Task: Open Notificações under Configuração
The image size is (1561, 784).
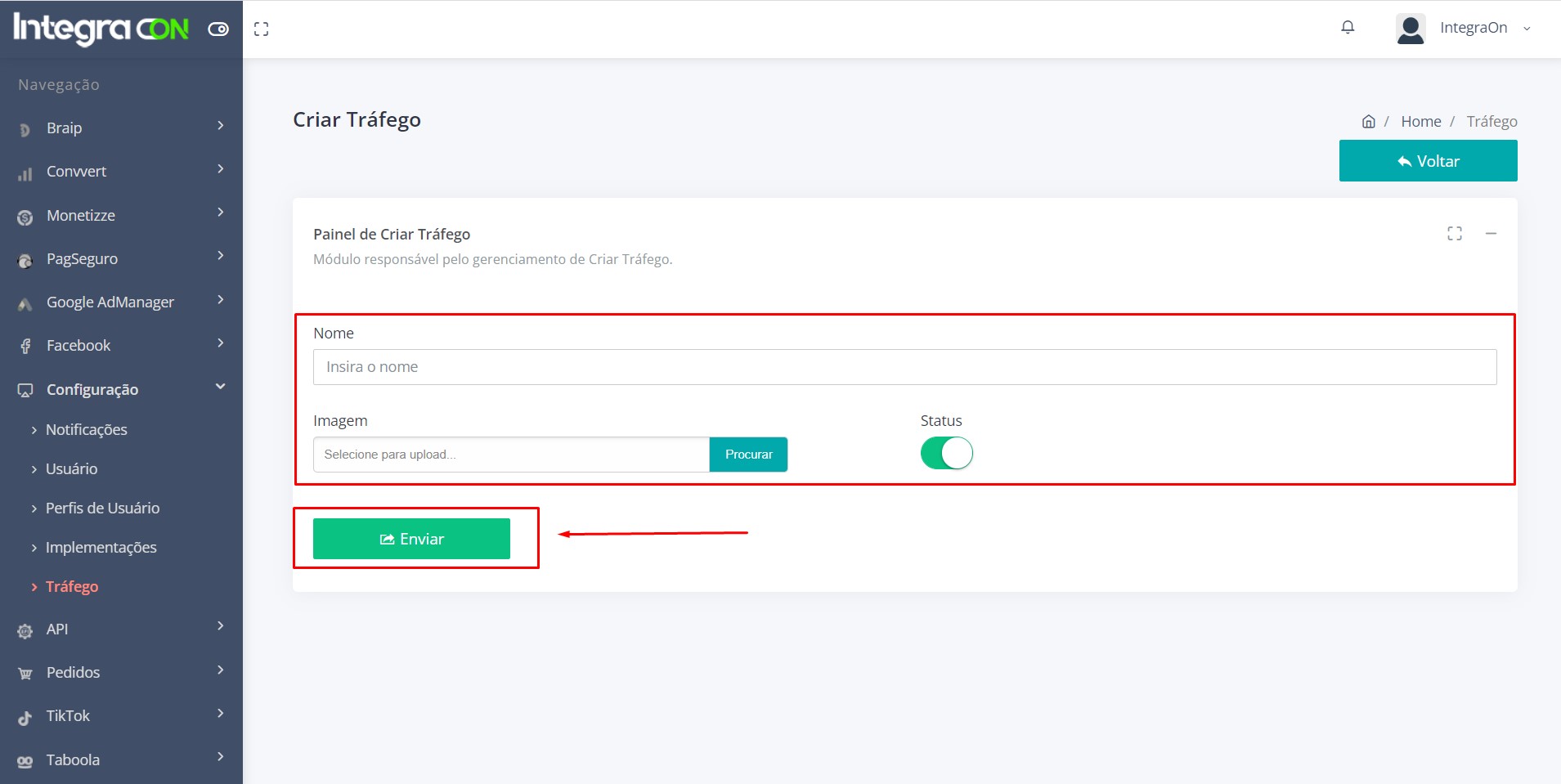Action: (x=86, y=430)
